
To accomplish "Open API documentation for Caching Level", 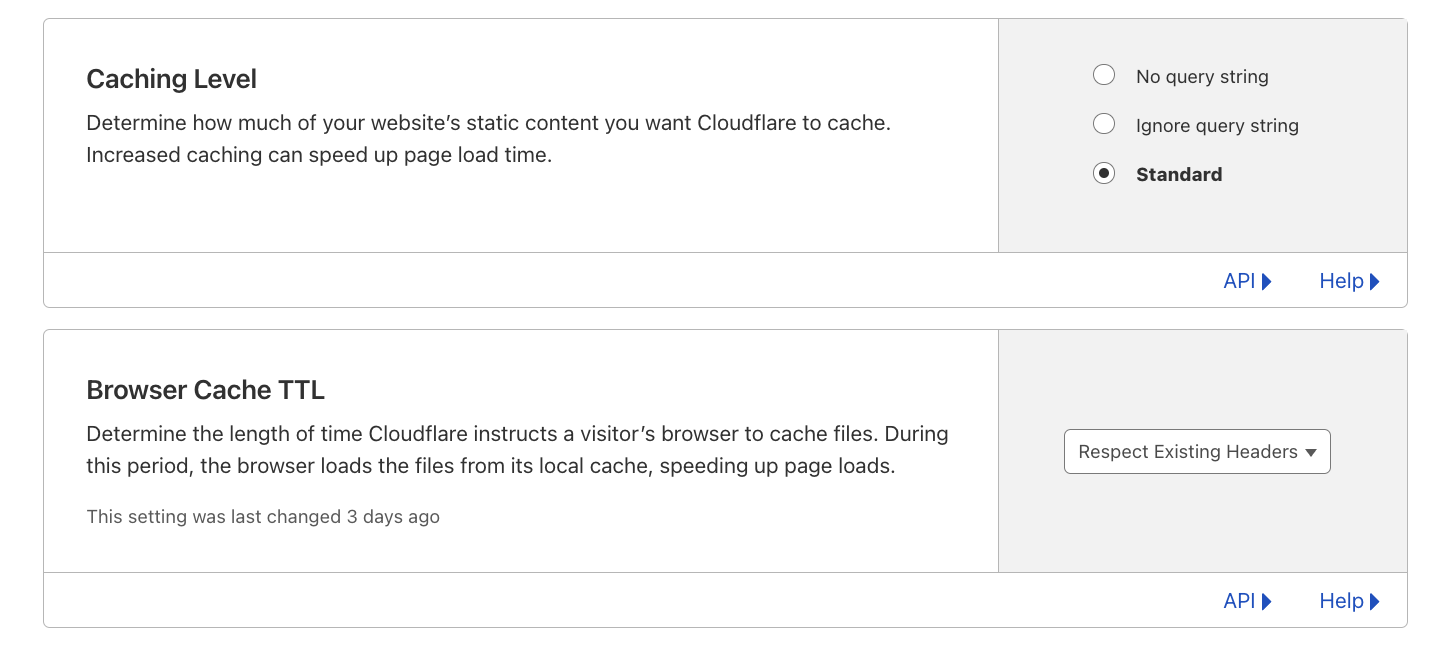I will 1240,281.
